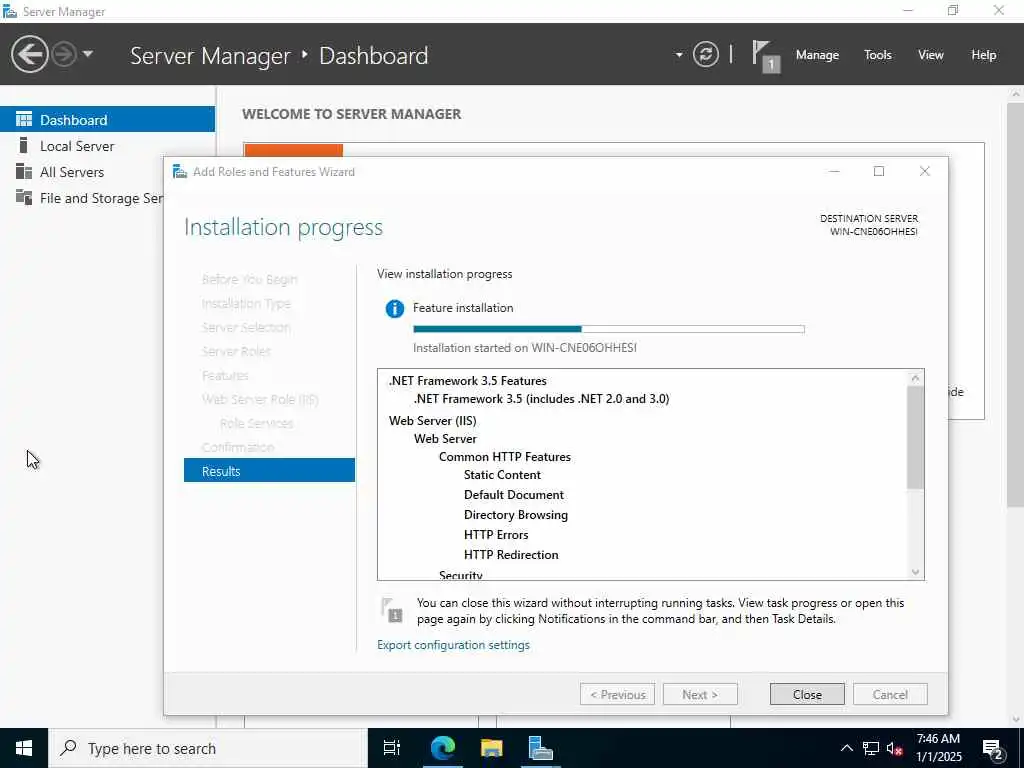Open the Manage menu
This screenshot has height=768, width=1024.
tap(817, 55)
